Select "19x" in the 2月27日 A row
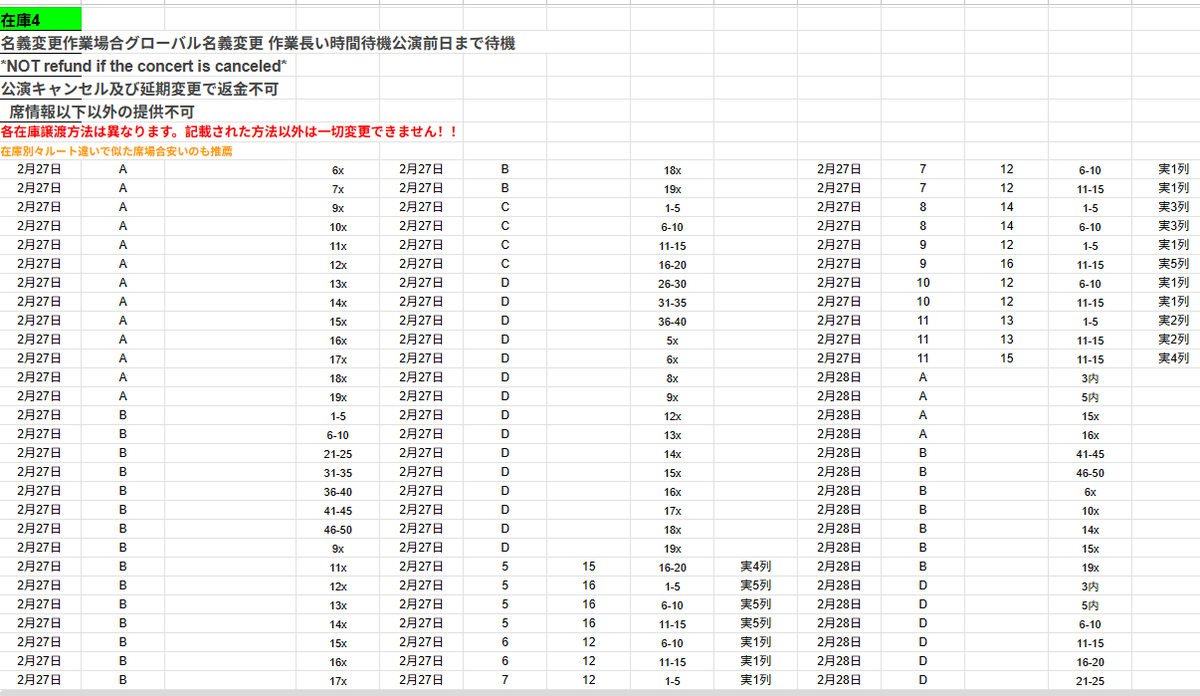1200x696 pixels. click(x=338, y=397)
